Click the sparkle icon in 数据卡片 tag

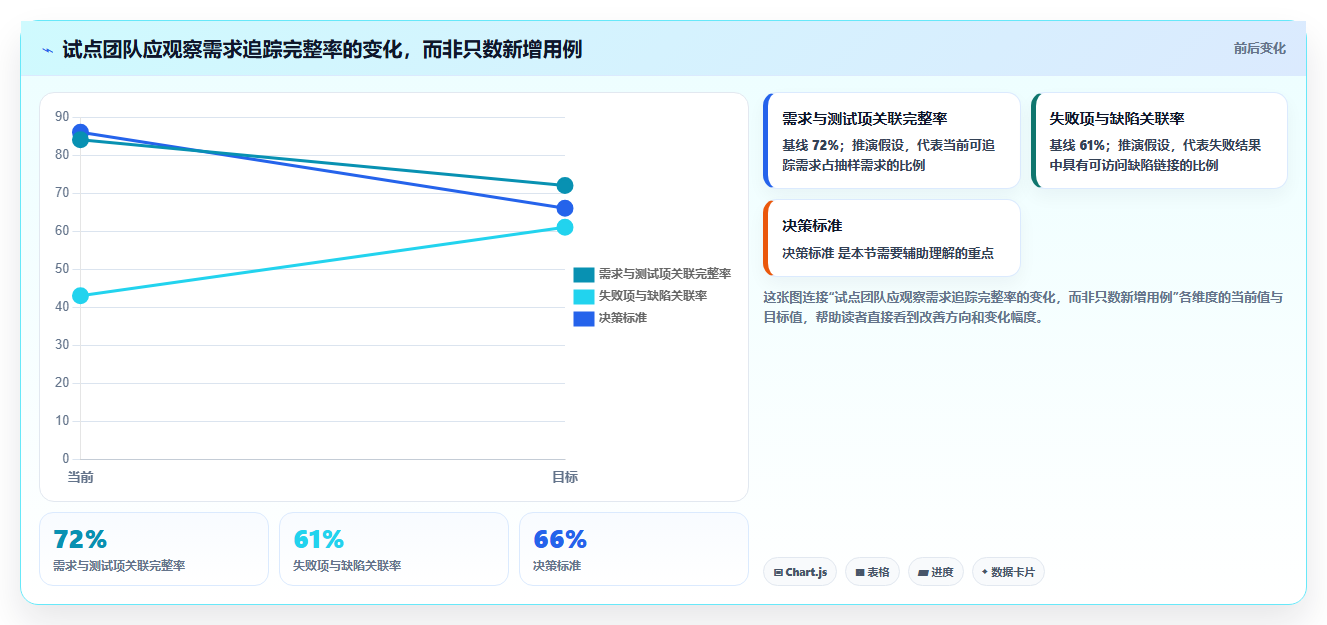(985, 572)
